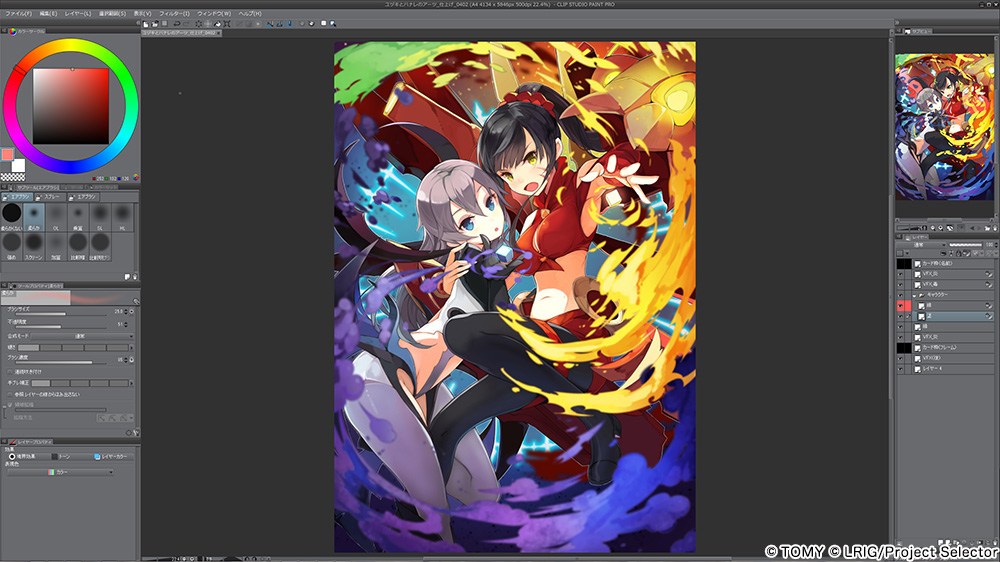1000x562 pixels.
Task: Open the ウィンドウ(W) menu
Action: click(x=214, y=13)
